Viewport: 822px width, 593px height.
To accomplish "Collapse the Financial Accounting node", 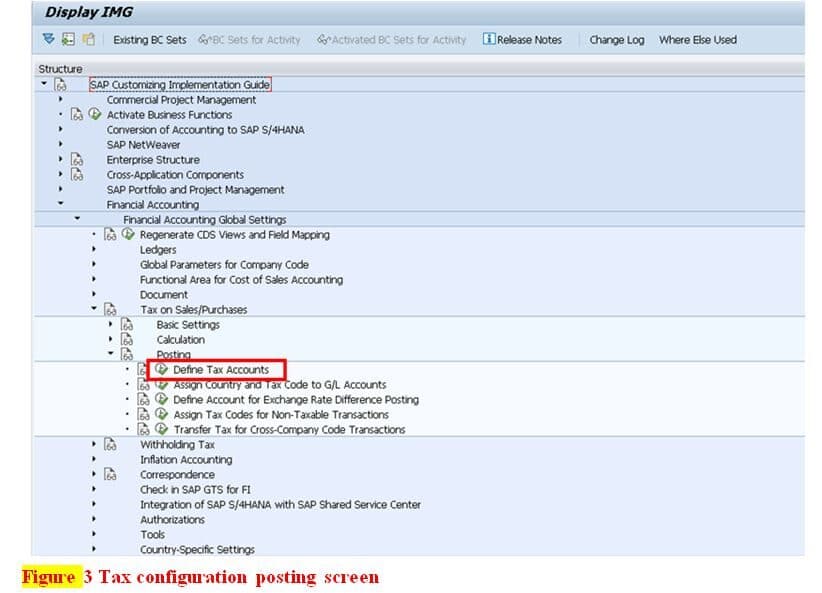I will (x=61, y=205).
